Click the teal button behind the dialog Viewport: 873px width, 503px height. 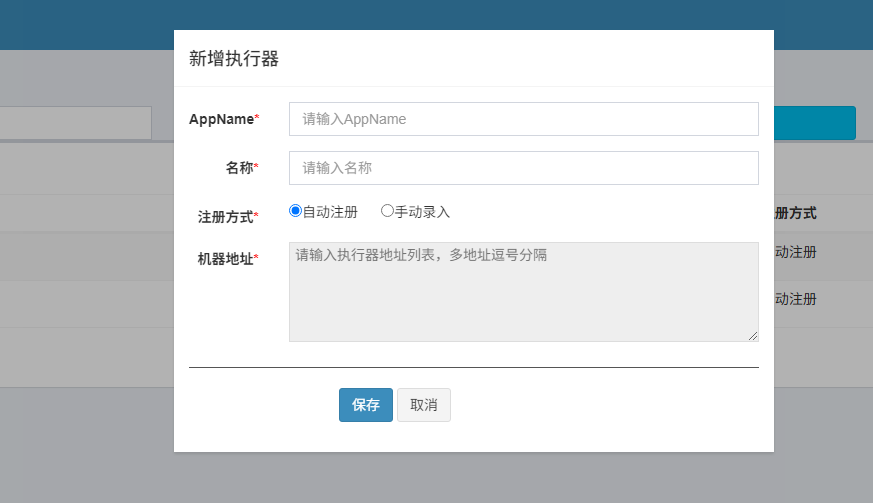pos(815,123)
